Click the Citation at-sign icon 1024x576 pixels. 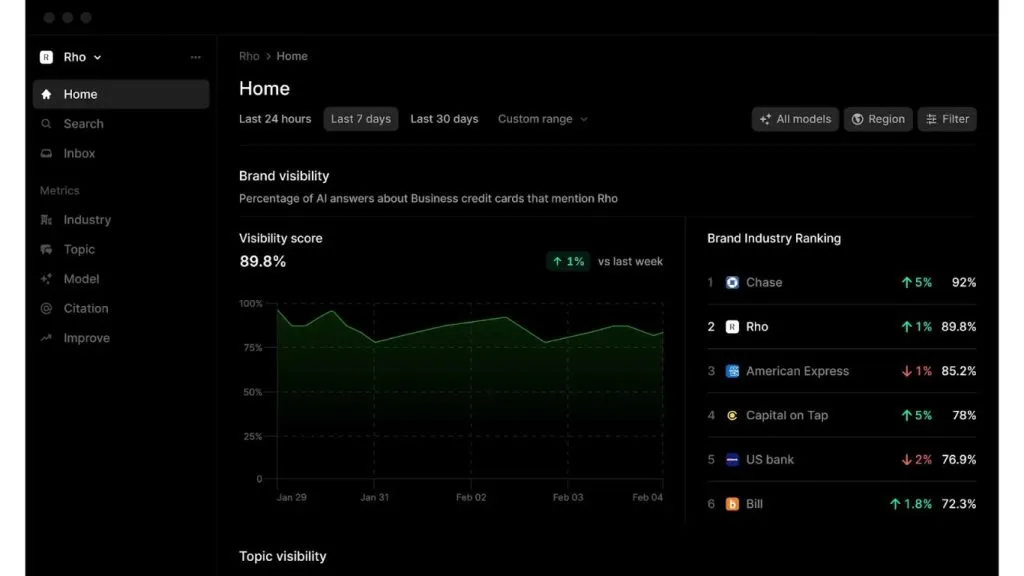click(46, 308)
